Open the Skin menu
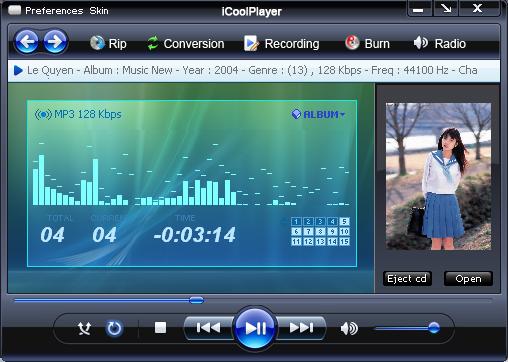Viewport: 508px width, 362px height. 99,11
